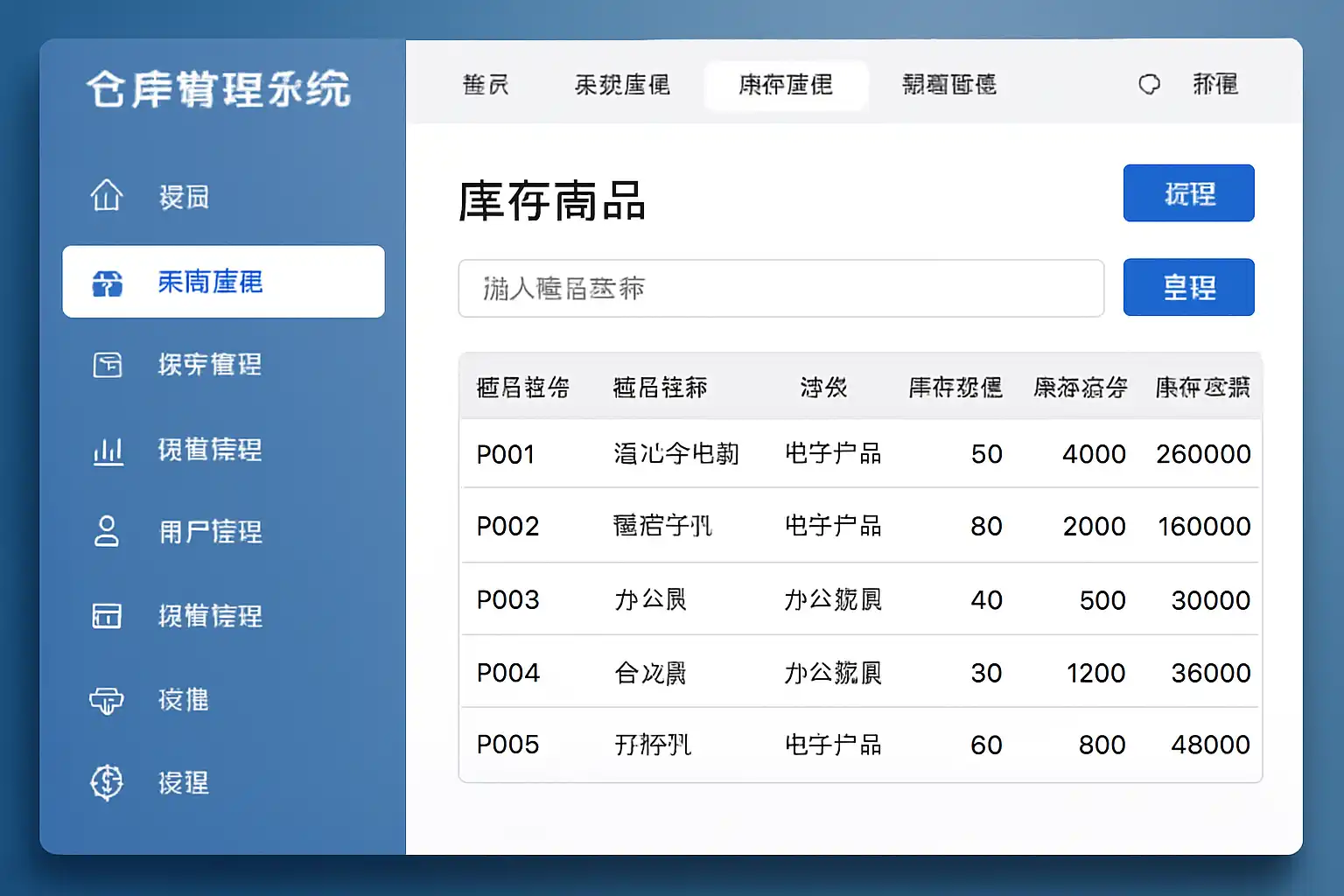Viewport: 1344px width, 896px height.
Task: Select the wallet card icon in the sidebar
Action: coord(108,364)
